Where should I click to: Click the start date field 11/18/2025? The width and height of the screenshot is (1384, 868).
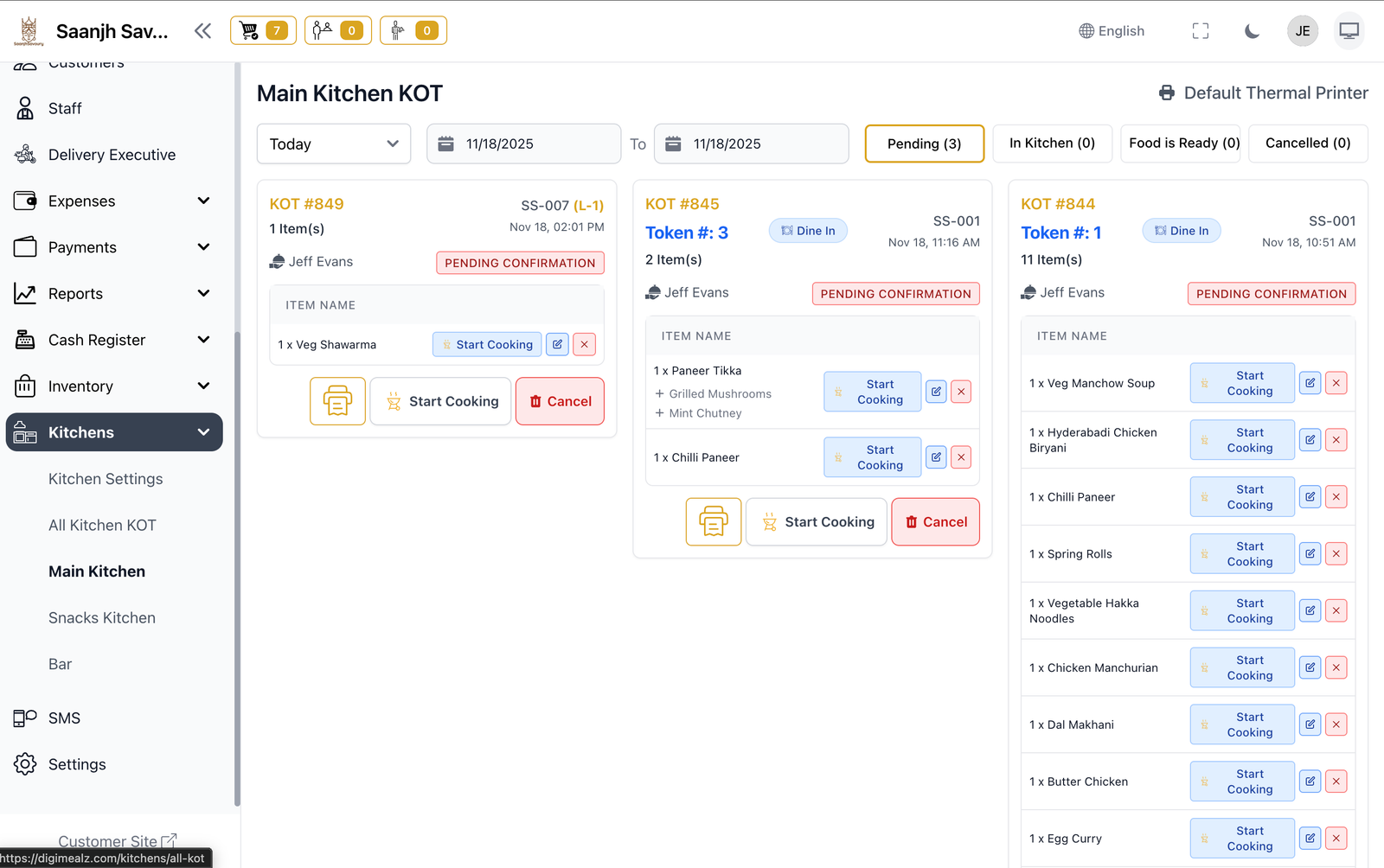coord(523,144)
